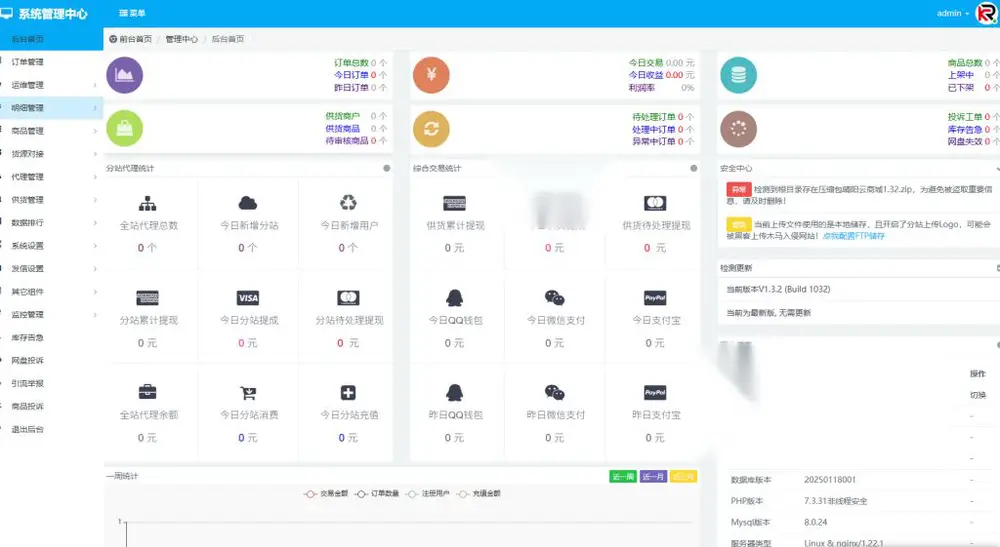1000x547 pixels.
Task: Click the 菜单 toggle in the top bar
Action: coord(132,13)
